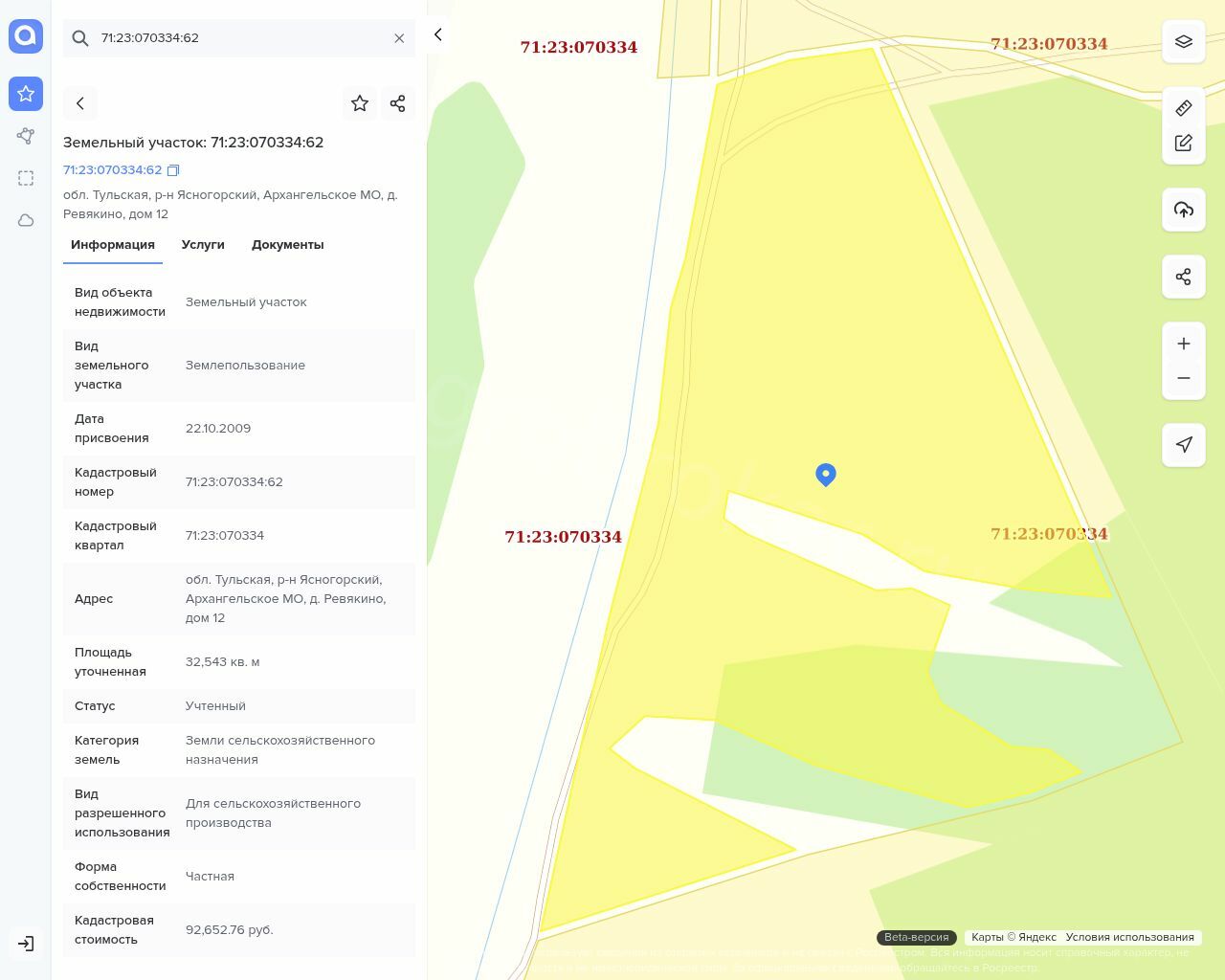Select the ruler measurement tool

[1183, 108]
